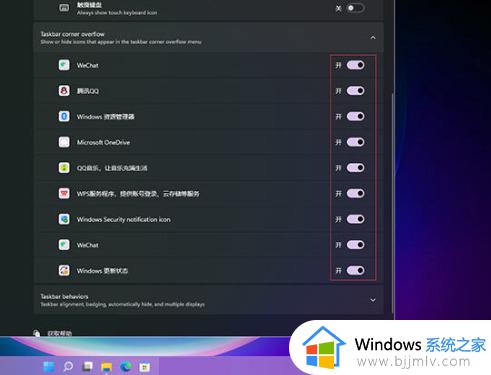Turn off the QQ音乐 toggle
Viewport: 491px width, 375px height.
tap(355, 168)
